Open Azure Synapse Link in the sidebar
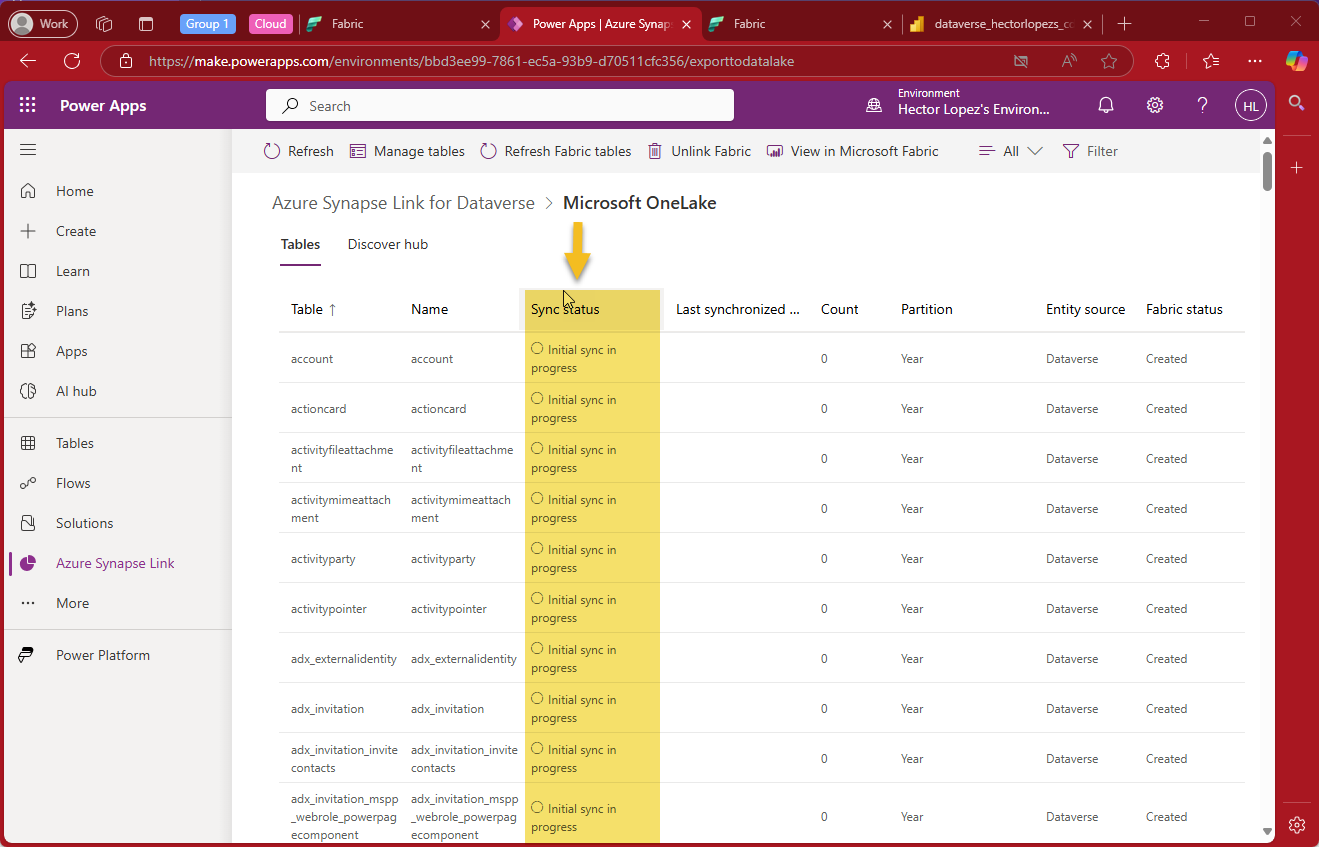The width and height of the screenshot is (1319, 847). (x=115, y=563)
